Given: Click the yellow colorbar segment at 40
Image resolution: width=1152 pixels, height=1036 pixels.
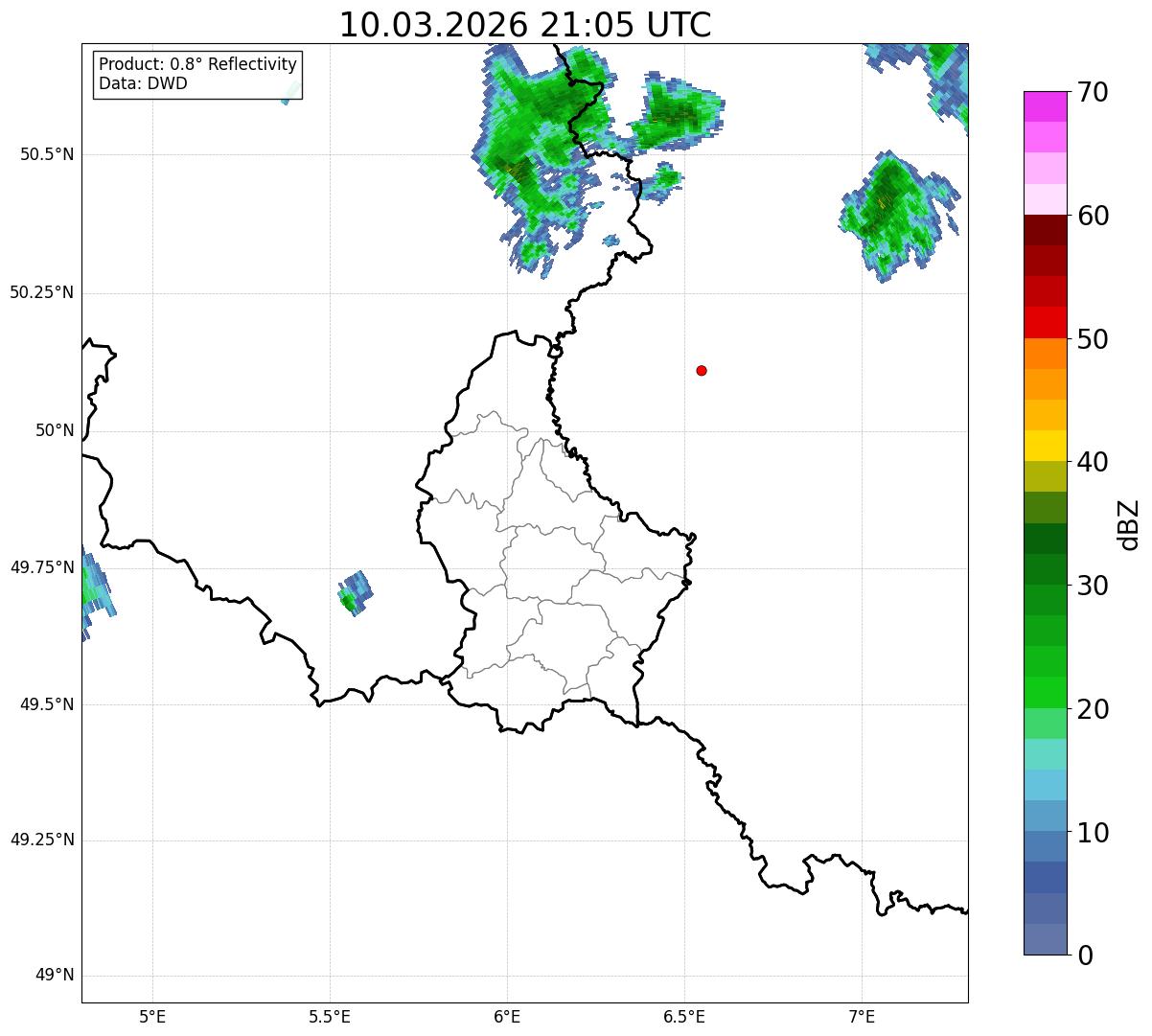Looking at the screenshot, I should click(1045, 446).
